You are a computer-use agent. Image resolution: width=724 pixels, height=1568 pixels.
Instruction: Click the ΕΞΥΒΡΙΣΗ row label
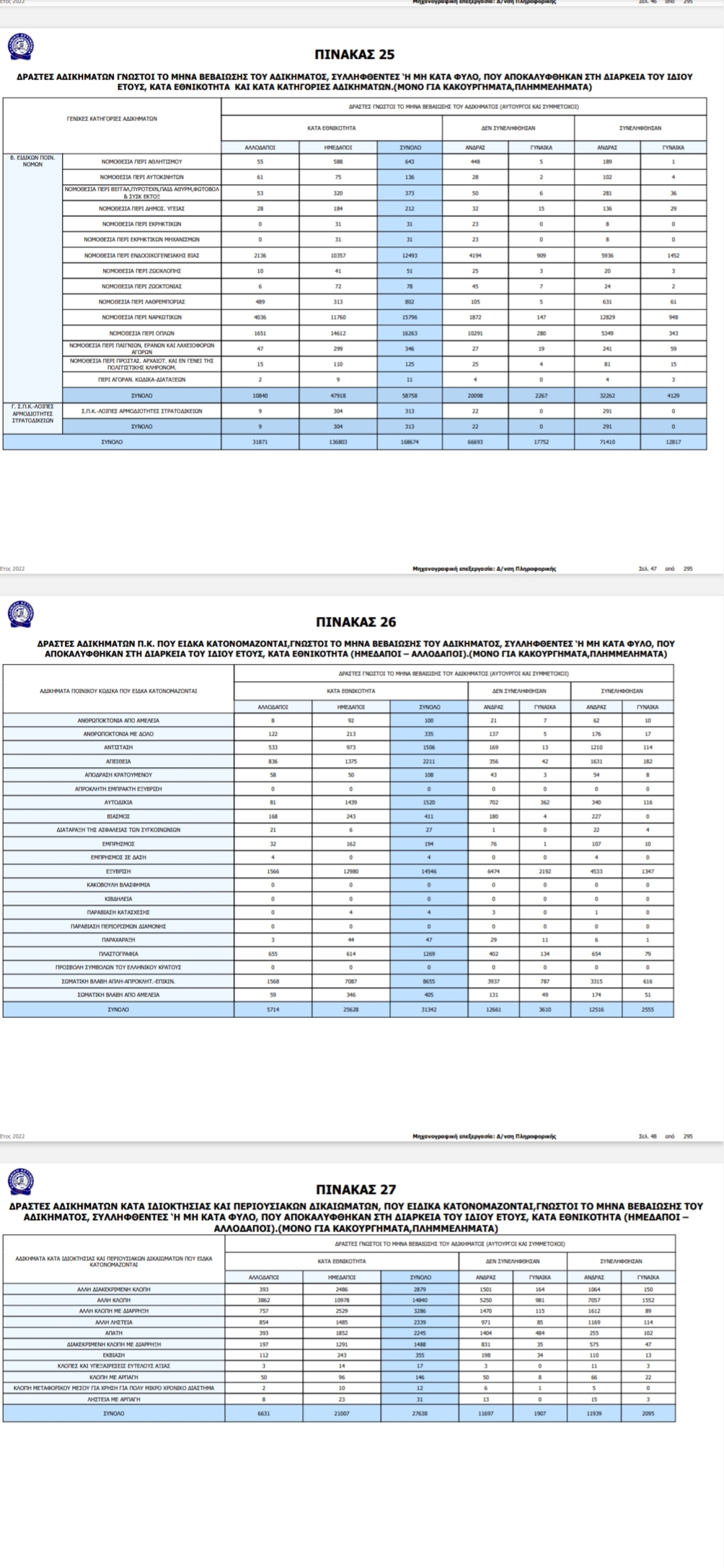pyautogui.click(x=118, y=871)
